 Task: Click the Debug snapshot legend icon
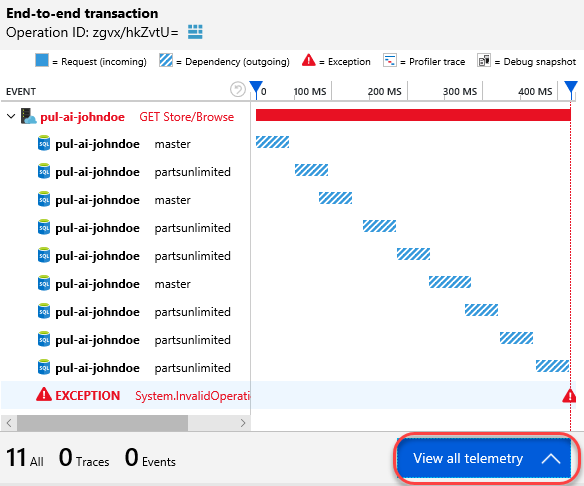483,60
